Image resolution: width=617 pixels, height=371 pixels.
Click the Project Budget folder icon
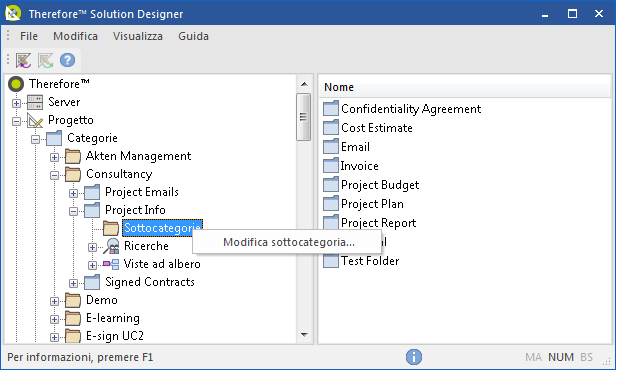click(331, 185)
